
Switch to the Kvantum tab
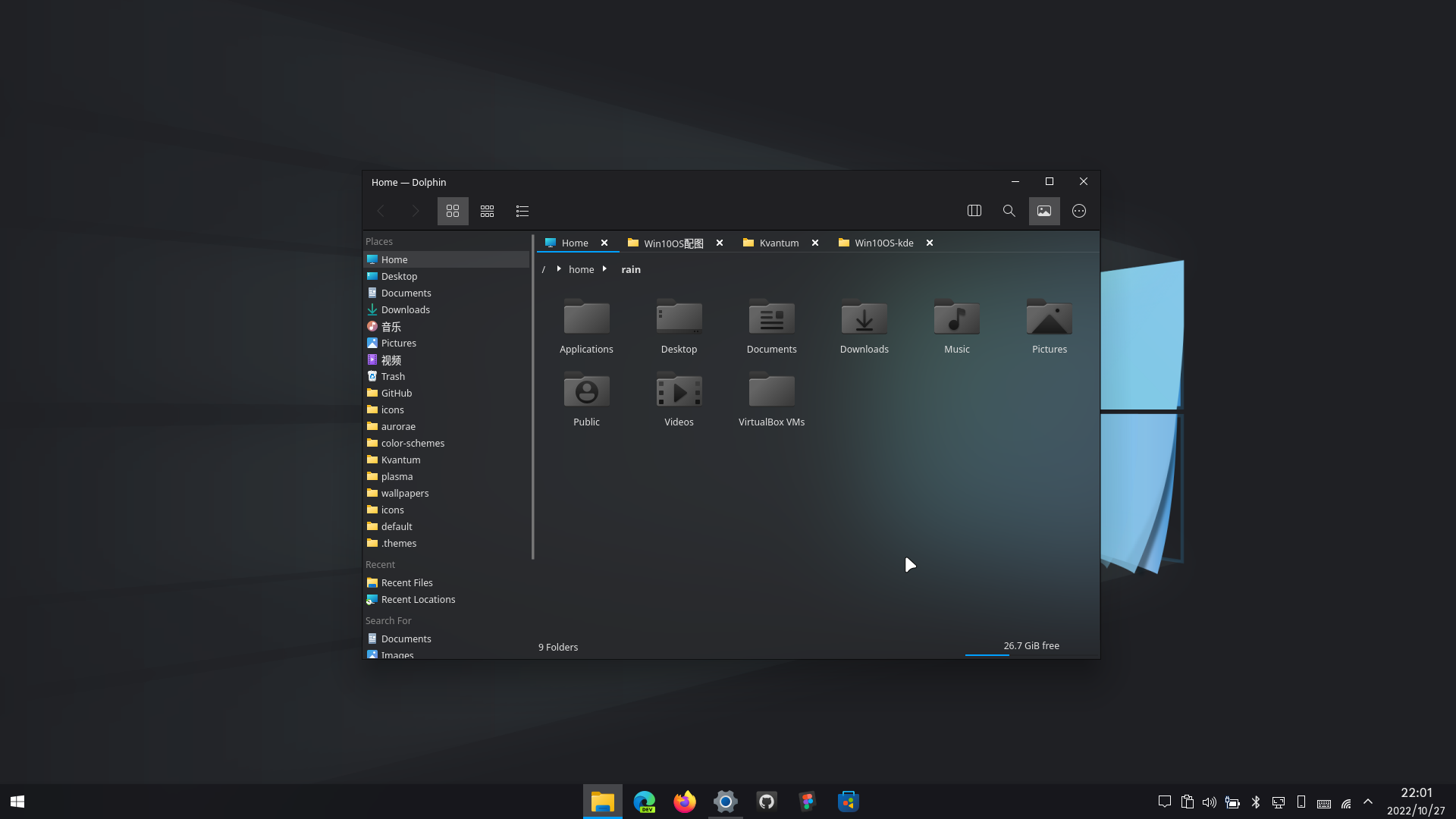[779, 243]
